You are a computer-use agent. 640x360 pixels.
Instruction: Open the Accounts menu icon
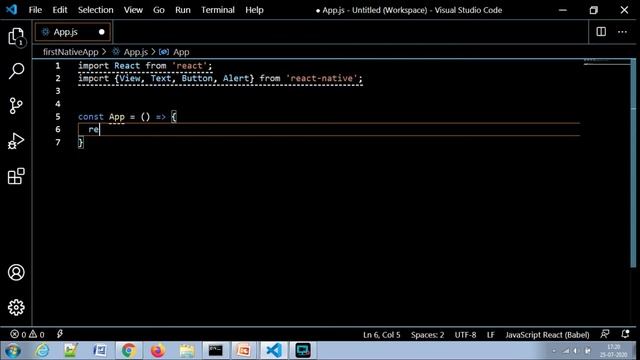(16, 272)
